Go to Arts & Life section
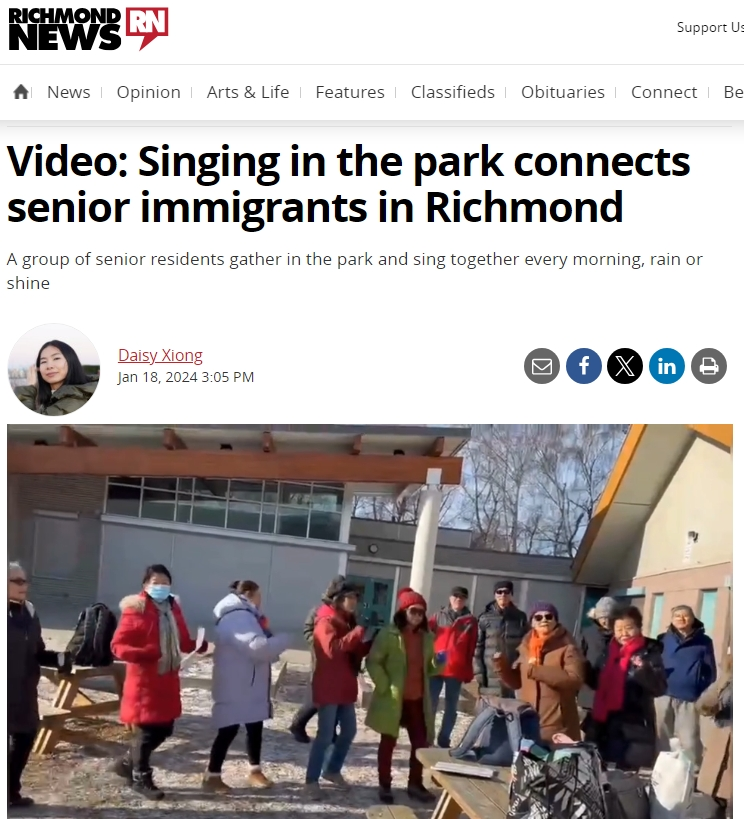 pyautogui.click(x=248, y=92)
